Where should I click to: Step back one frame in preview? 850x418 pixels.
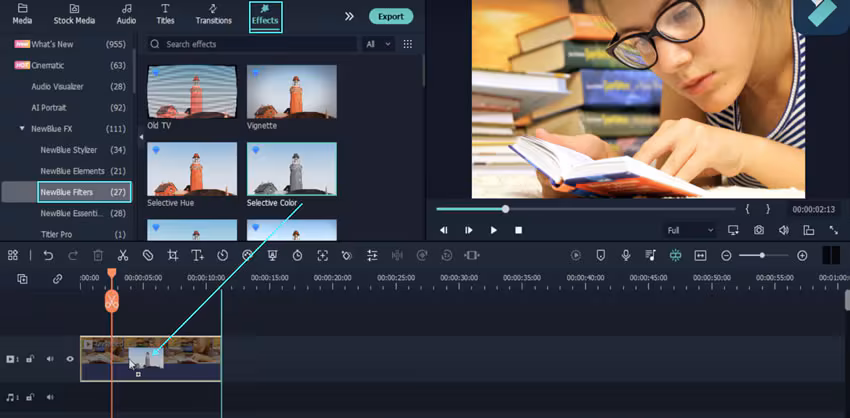point(443,230)
